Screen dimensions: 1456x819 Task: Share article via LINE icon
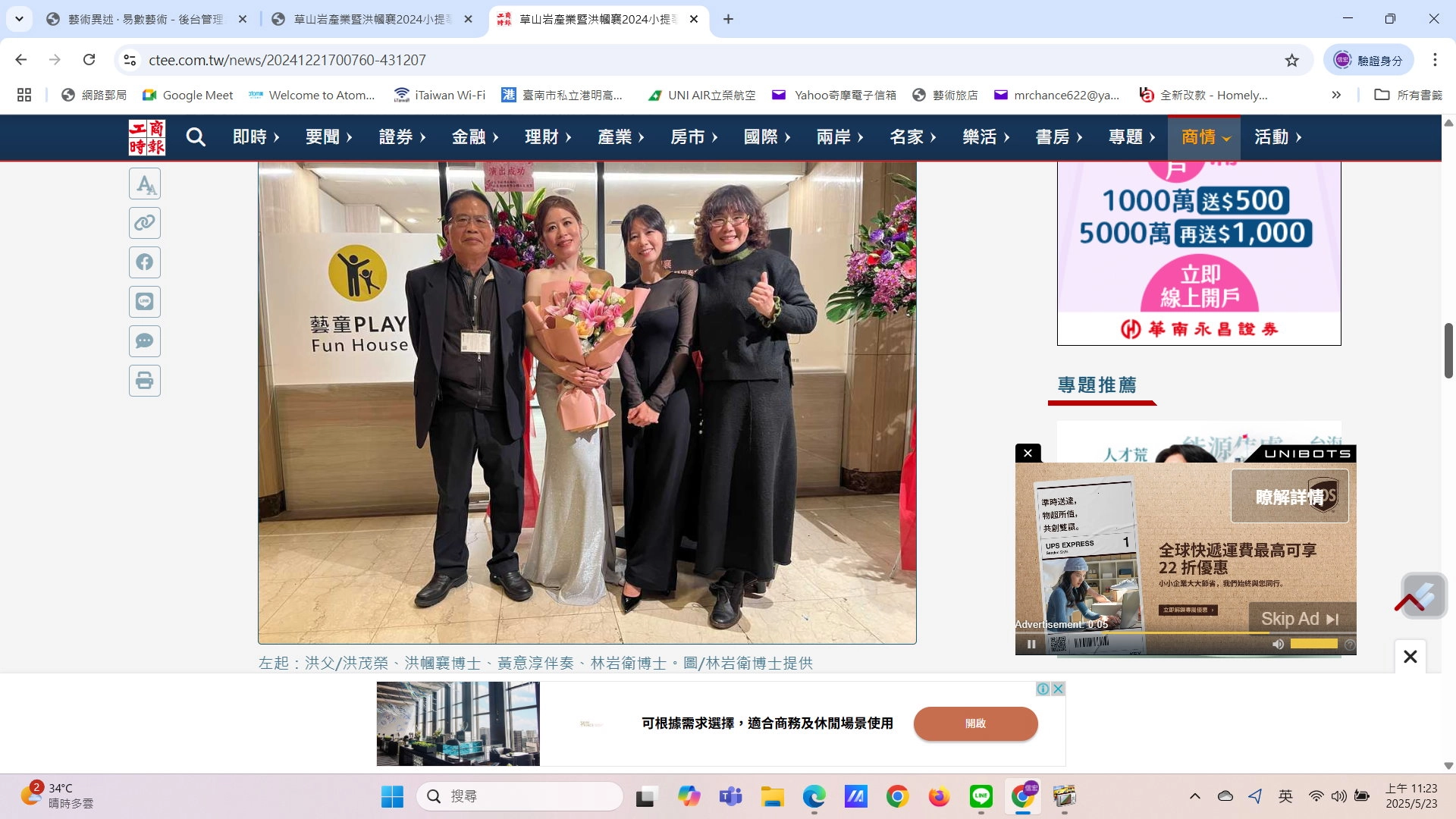pos(144,302)
